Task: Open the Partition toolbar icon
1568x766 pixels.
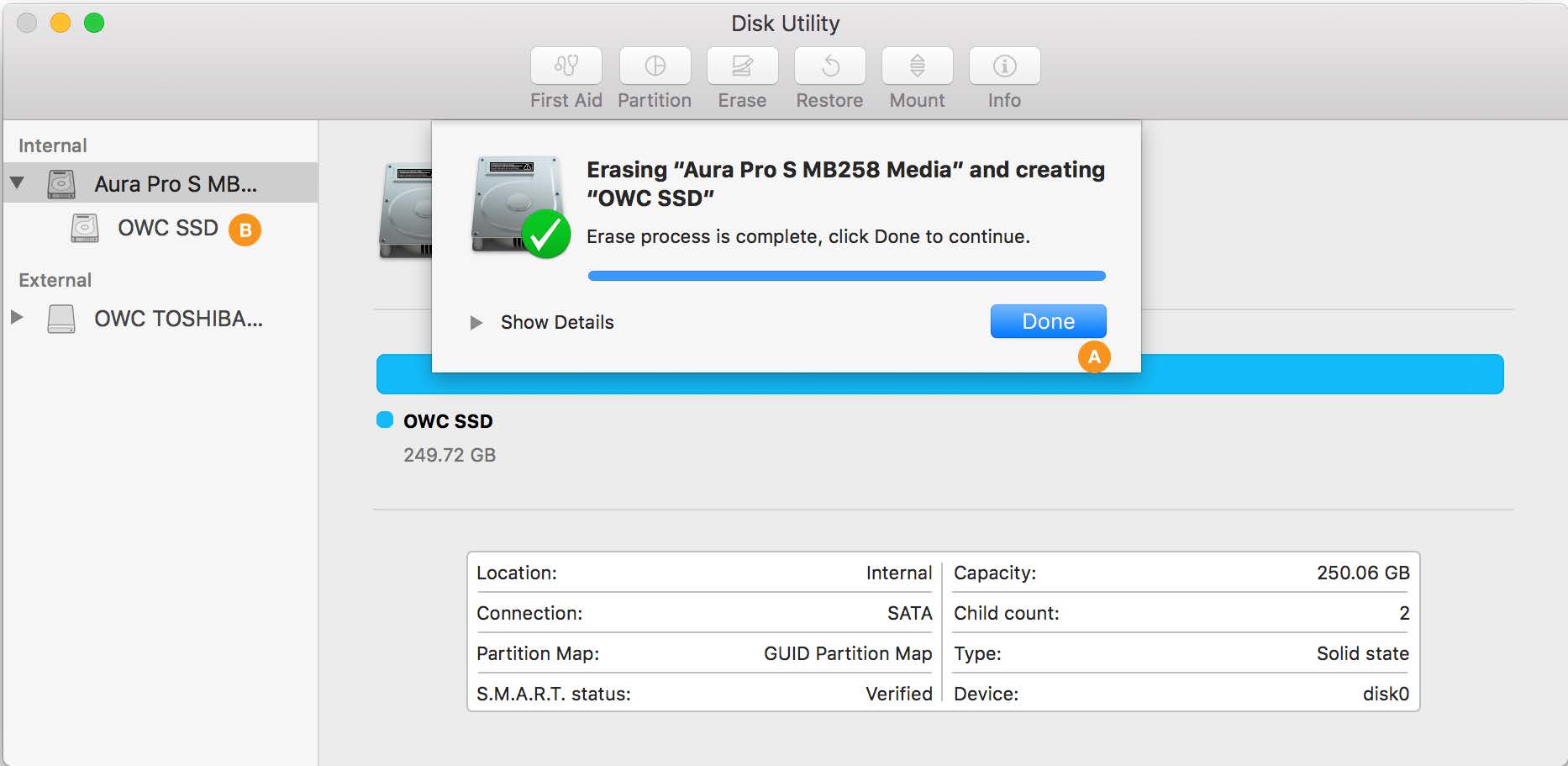Action: 655,66
